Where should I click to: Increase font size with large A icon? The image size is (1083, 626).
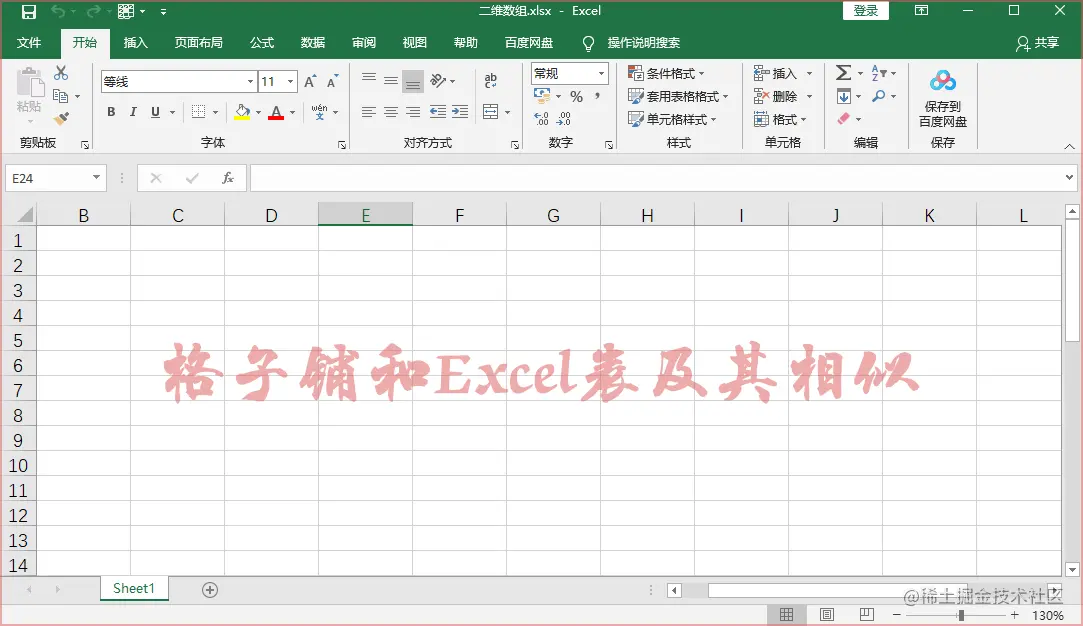[x=310, y=82]
